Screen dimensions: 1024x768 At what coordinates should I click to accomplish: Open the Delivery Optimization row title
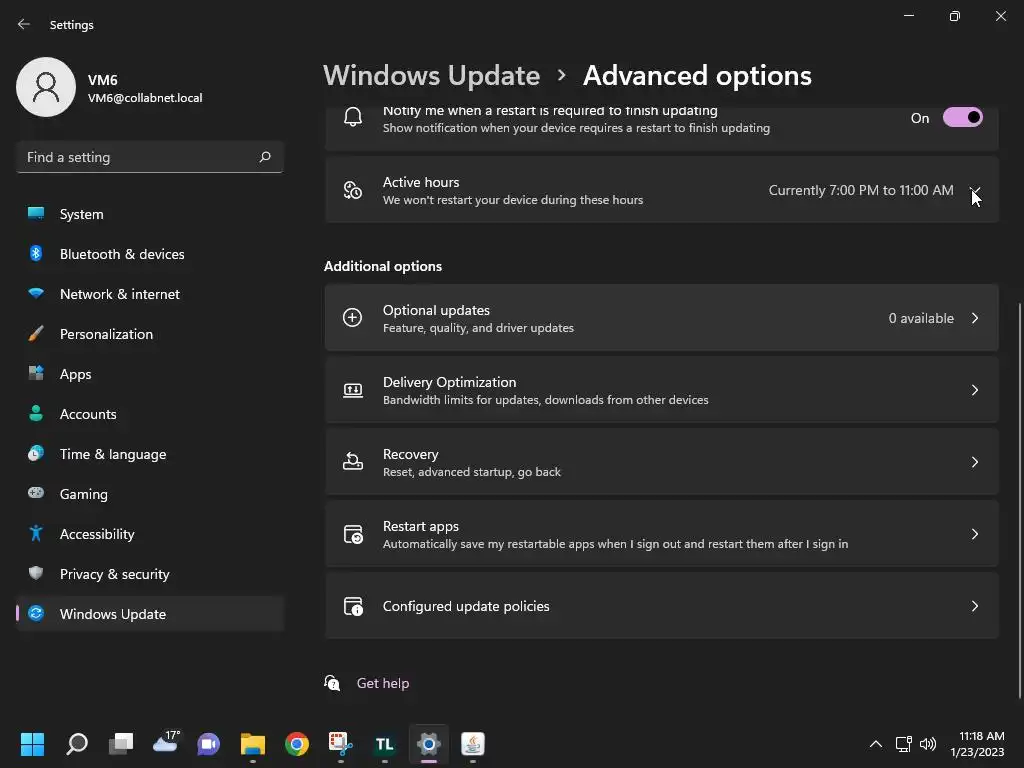pyautogui.click(x=449, y=382)
